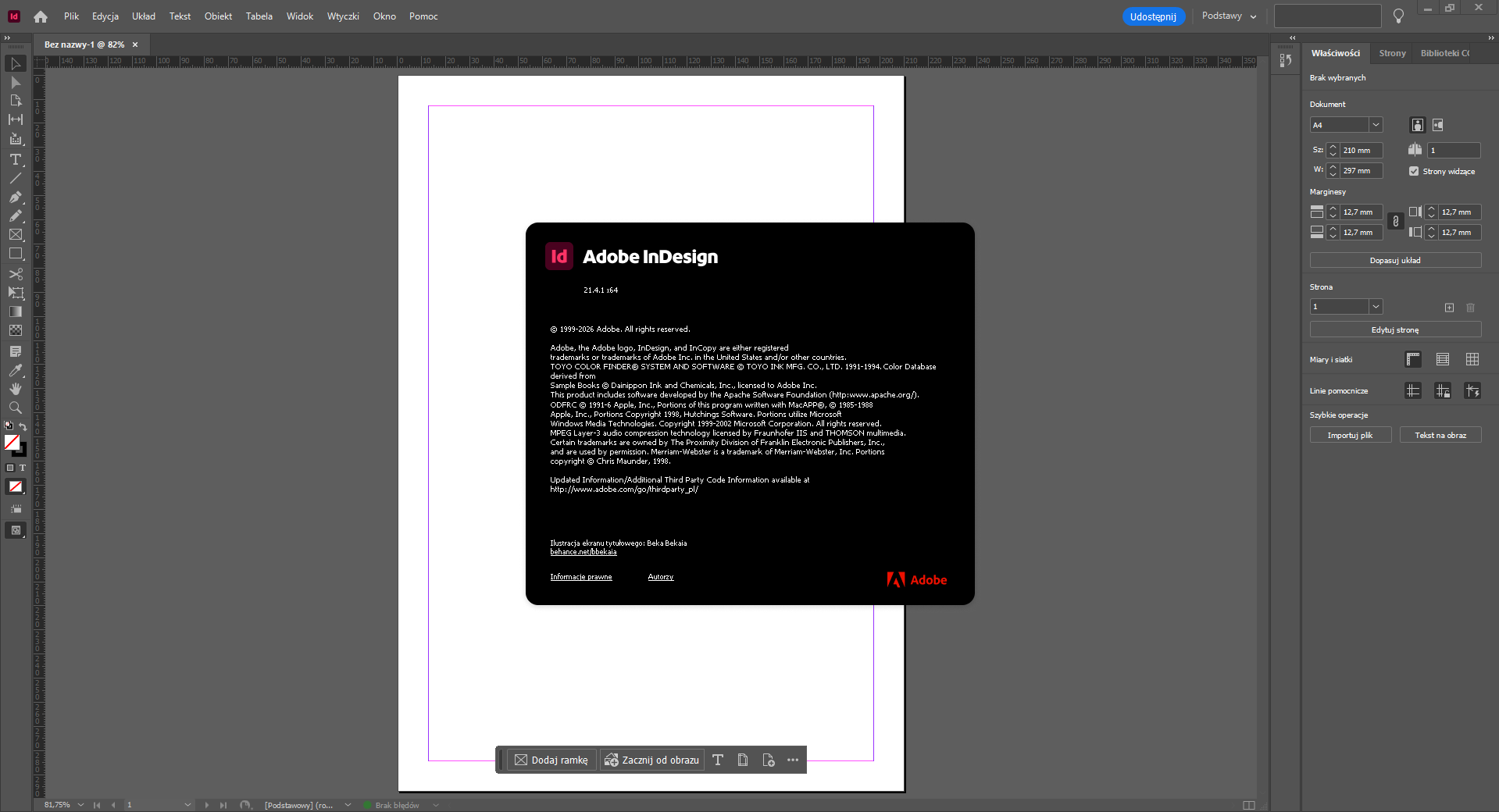Click the lightbulb help icon
The width and height of the screenshot is (1499, 812).
(x=1398, y=16)
